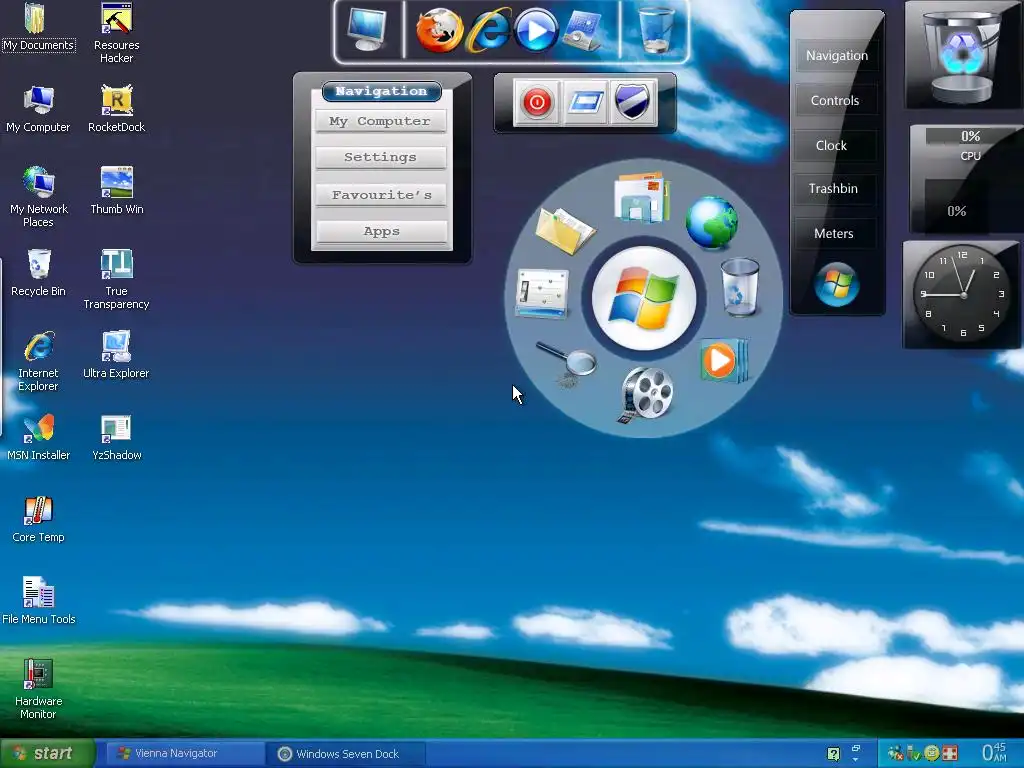
Task: Open the My Documents desktop icon
Action: 38,27
